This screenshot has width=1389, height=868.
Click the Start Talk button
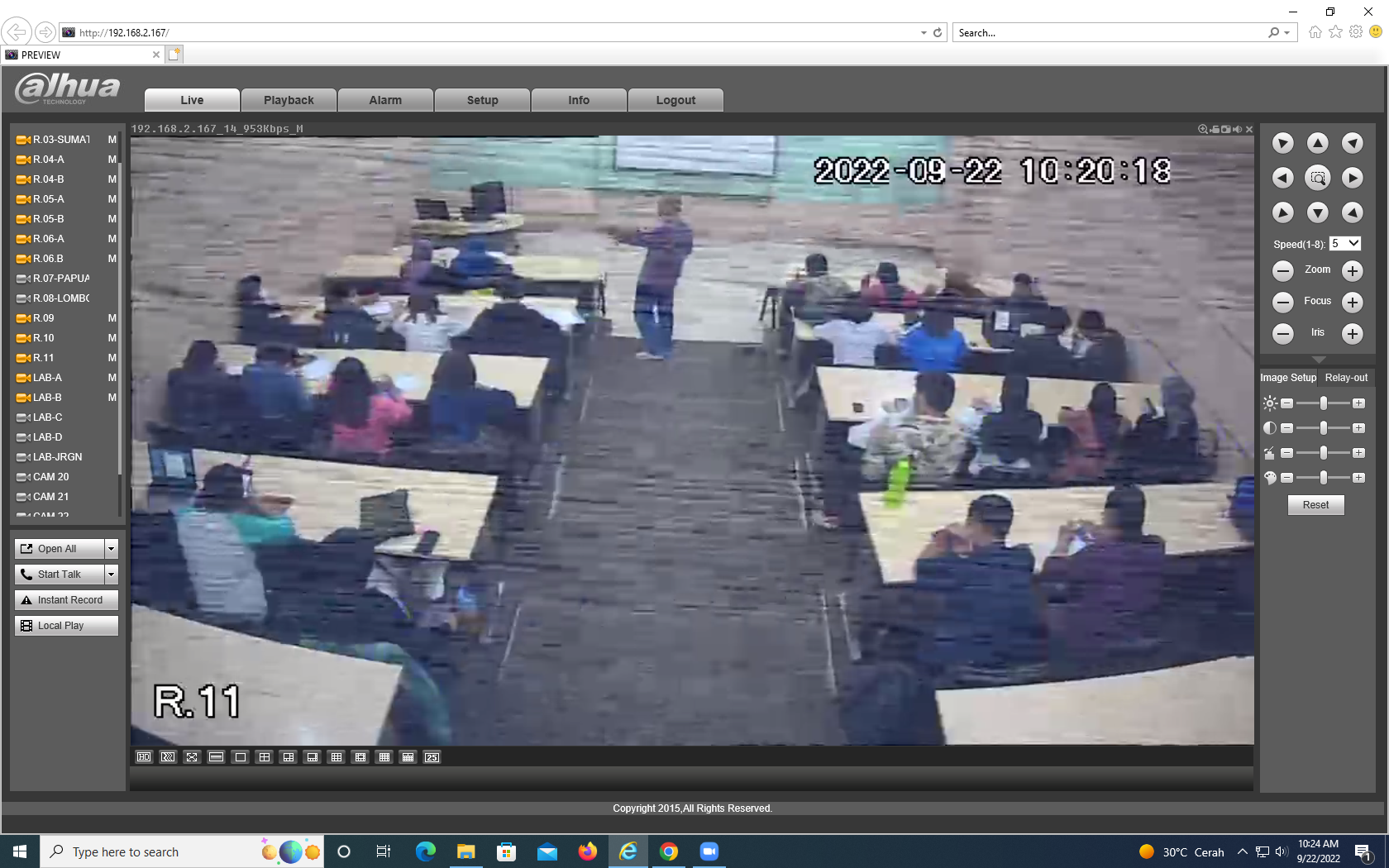tap(60, 574)
